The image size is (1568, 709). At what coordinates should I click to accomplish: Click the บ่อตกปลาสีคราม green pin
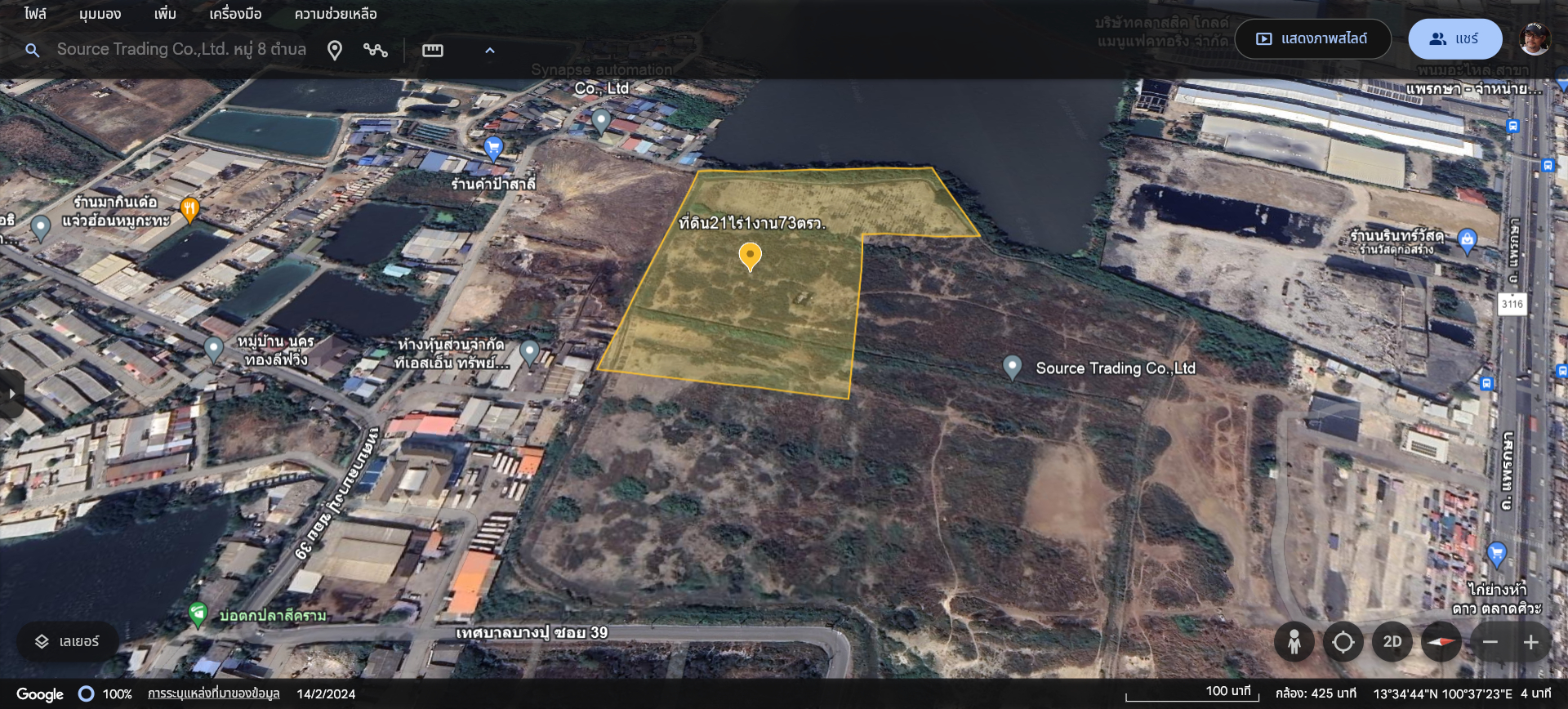click(x=197, y=614)
